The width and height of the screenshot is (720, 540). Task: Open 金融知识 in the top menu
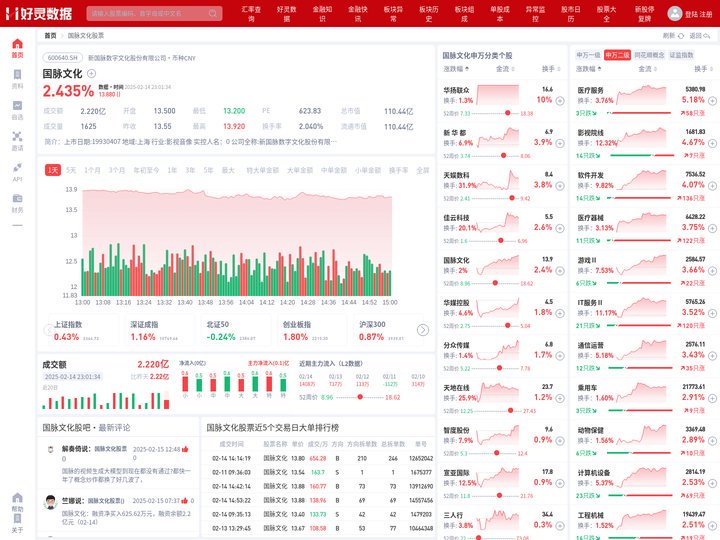(322, 14)
